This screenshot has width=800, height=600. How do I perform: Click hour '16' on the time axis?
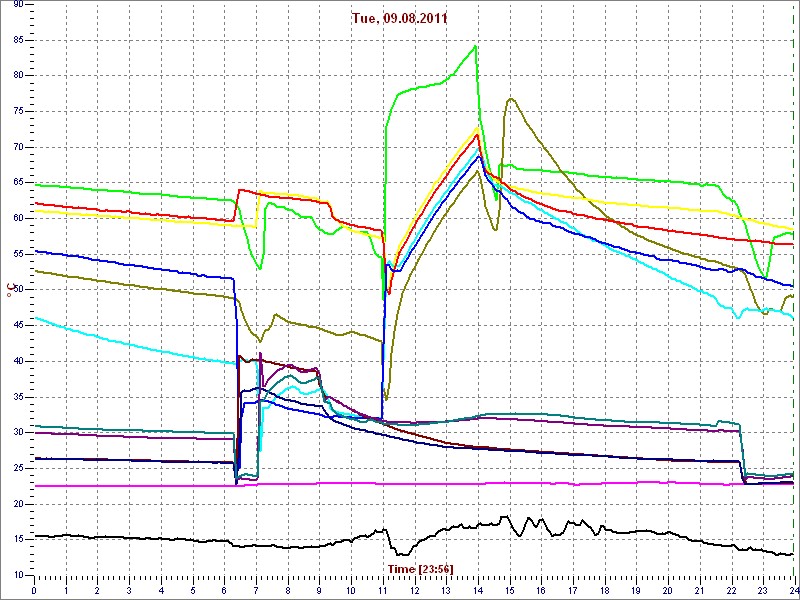click(540, 590)
